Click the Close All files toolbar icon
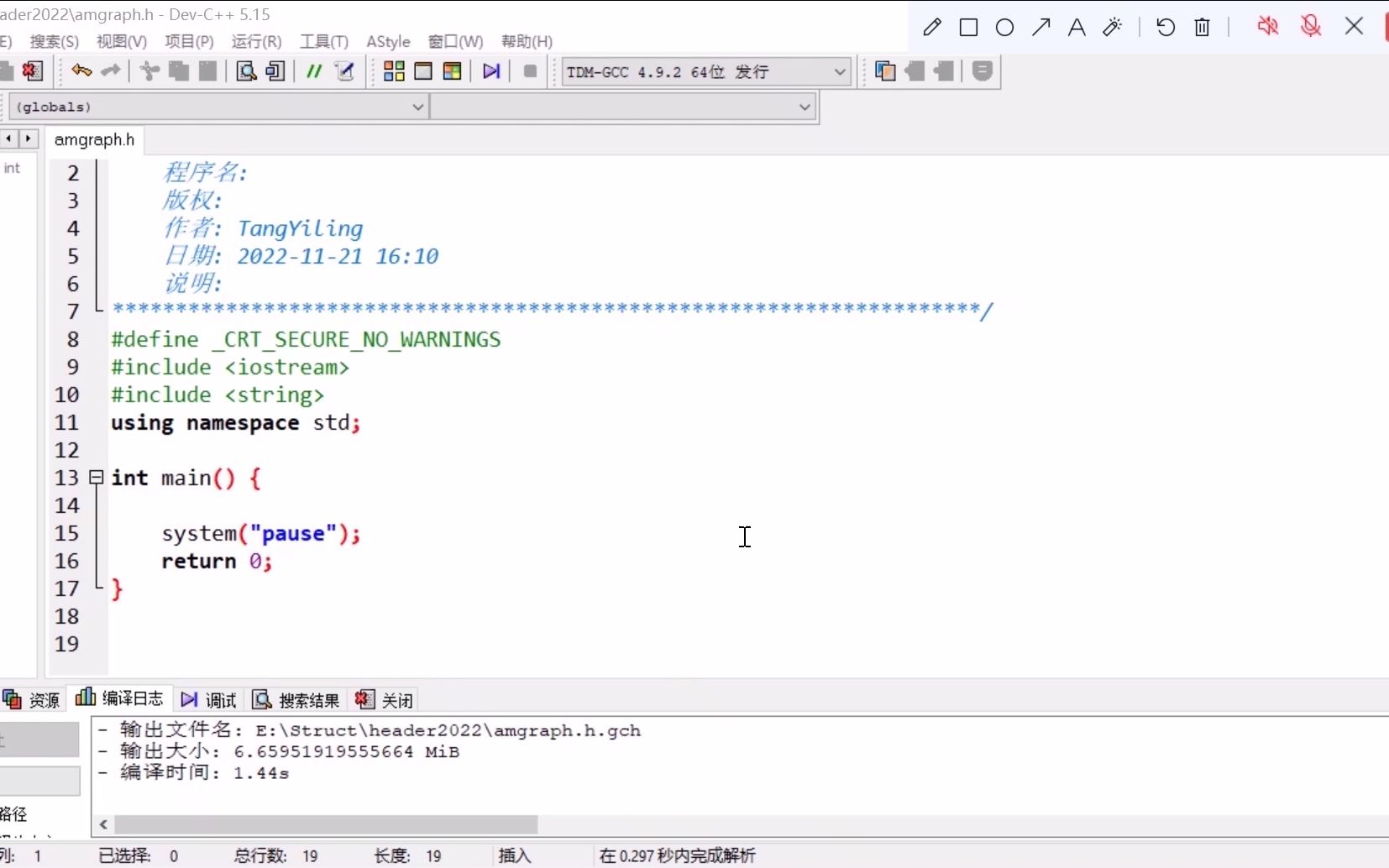The width and height of the screenshot is (1389, 868). tap(33, 71)
